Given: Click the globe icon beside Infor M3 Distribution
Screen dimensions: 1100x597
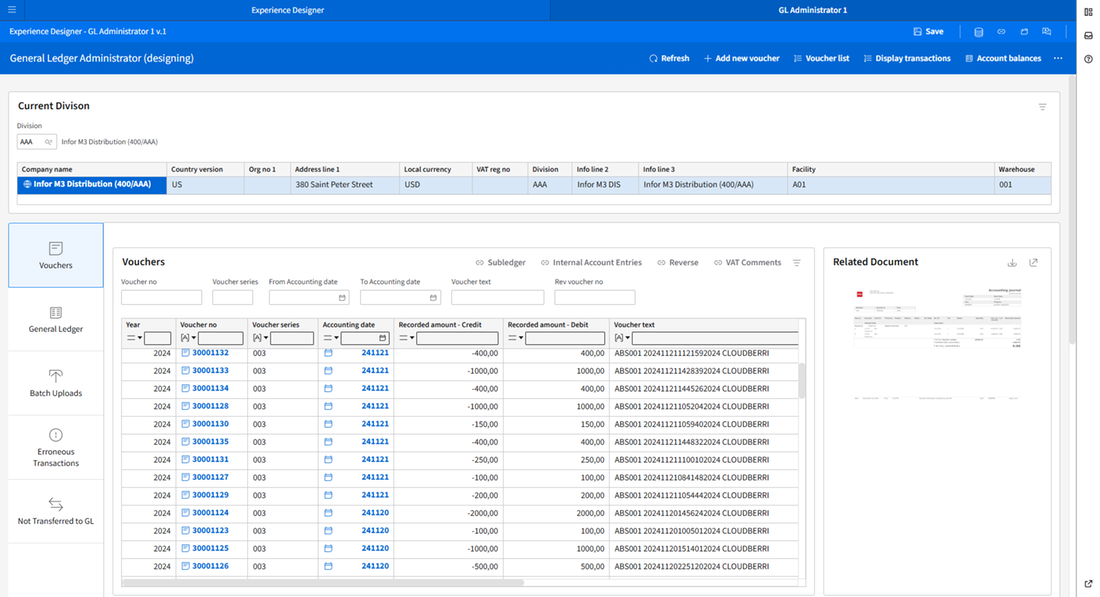Looking at the screenshot, I should [27, 185].
